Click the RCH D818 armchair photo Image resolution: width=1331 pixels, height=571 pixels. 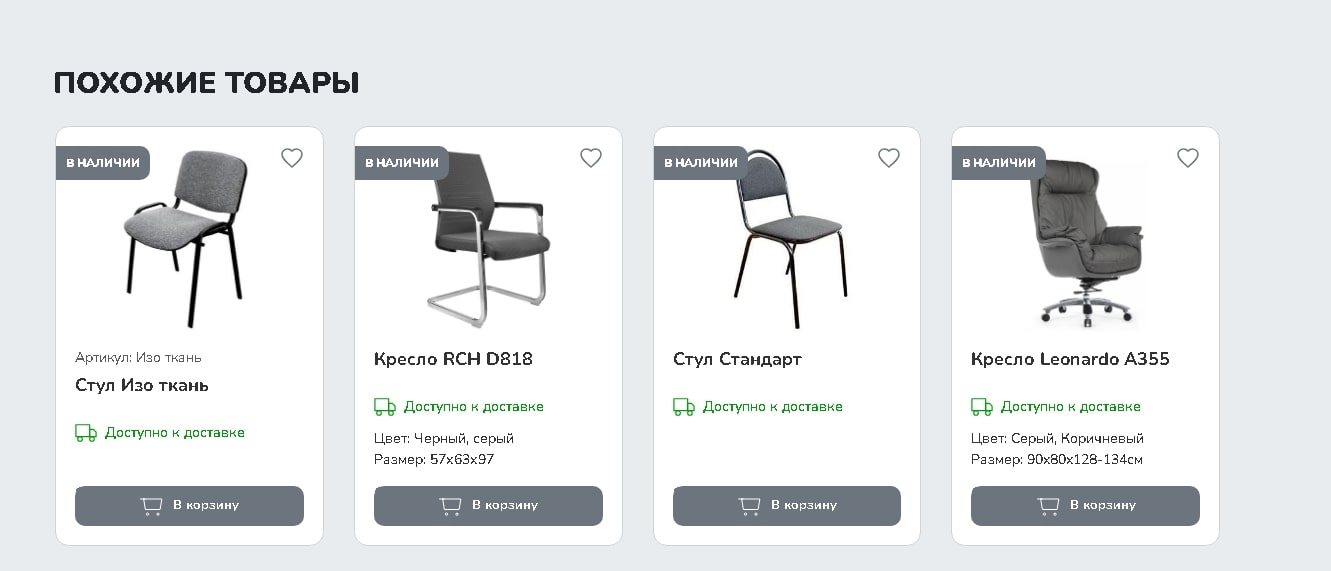pos(487,238)
